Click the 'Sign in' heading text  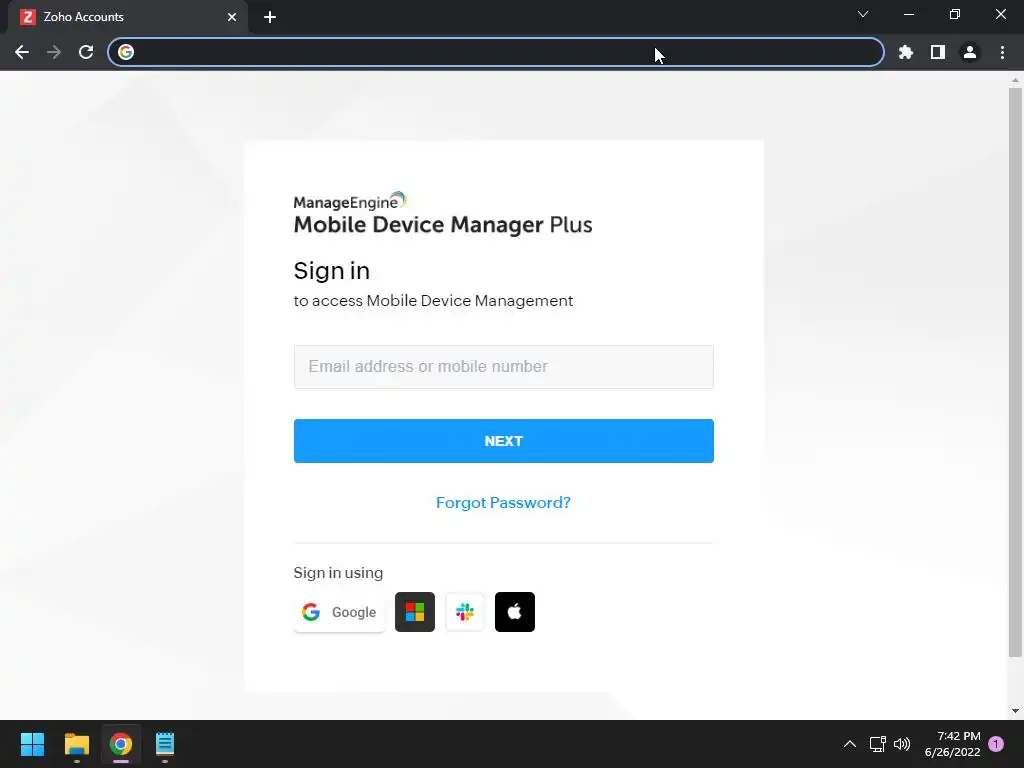(x=332, y=271)
